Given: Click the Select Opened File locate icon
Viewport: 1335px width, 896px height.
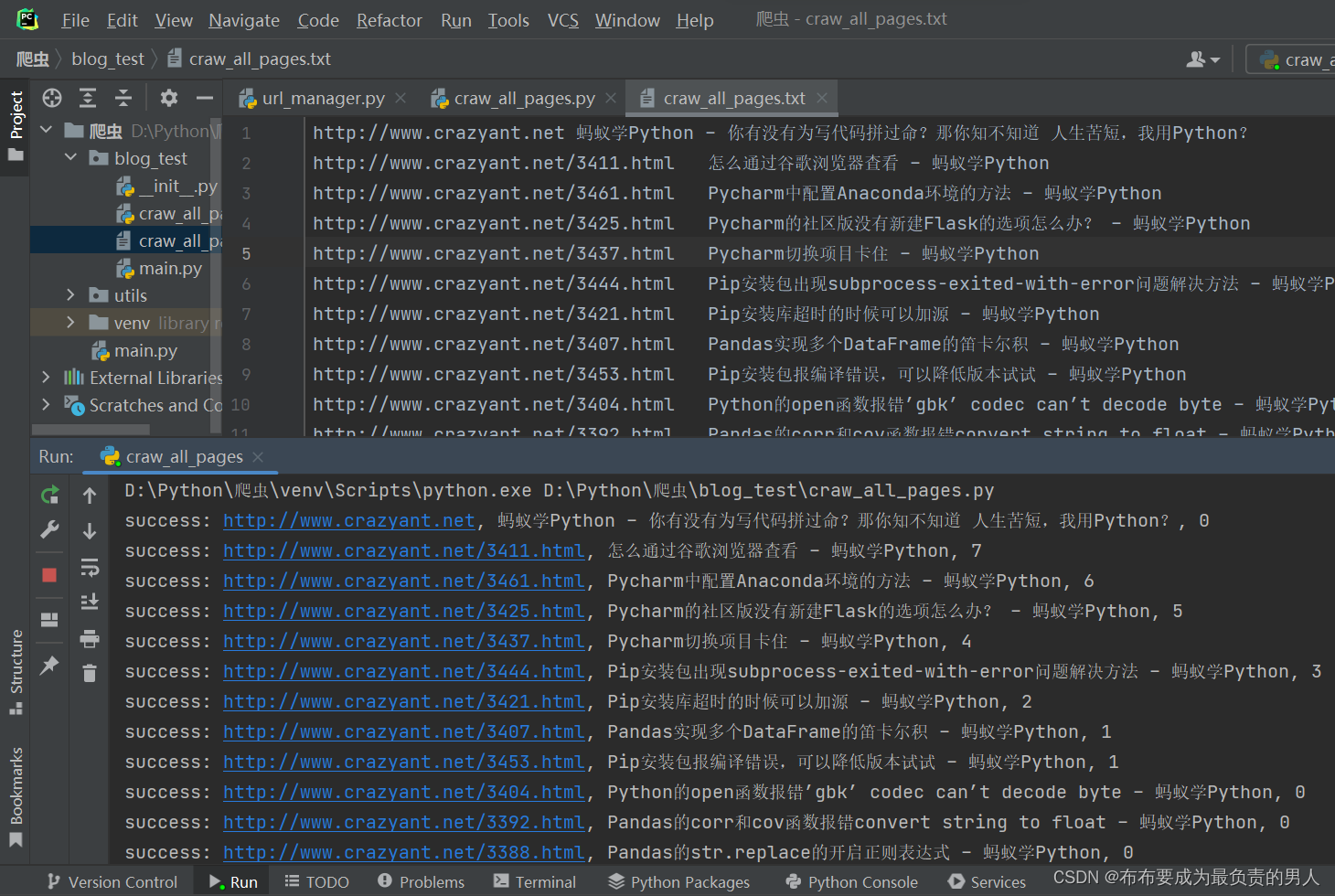Looking at the screenshot, I should [x=52, y=98].
